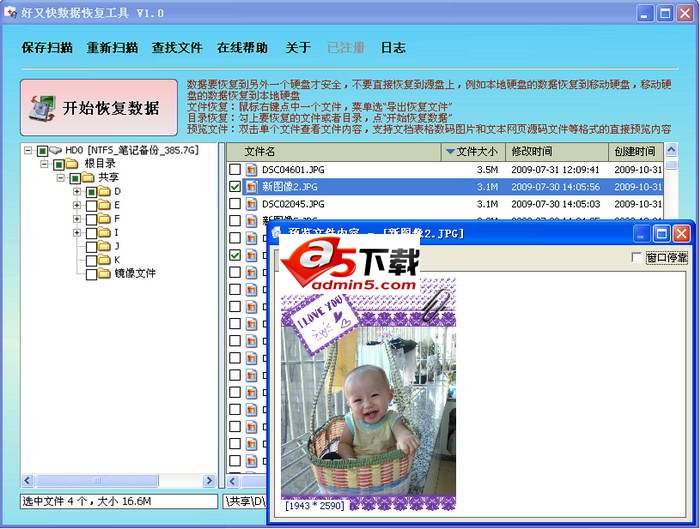Screen dimensions: 700x529
Task: Click the 新图像2.JPG image file icon
Action: point(252,187)
